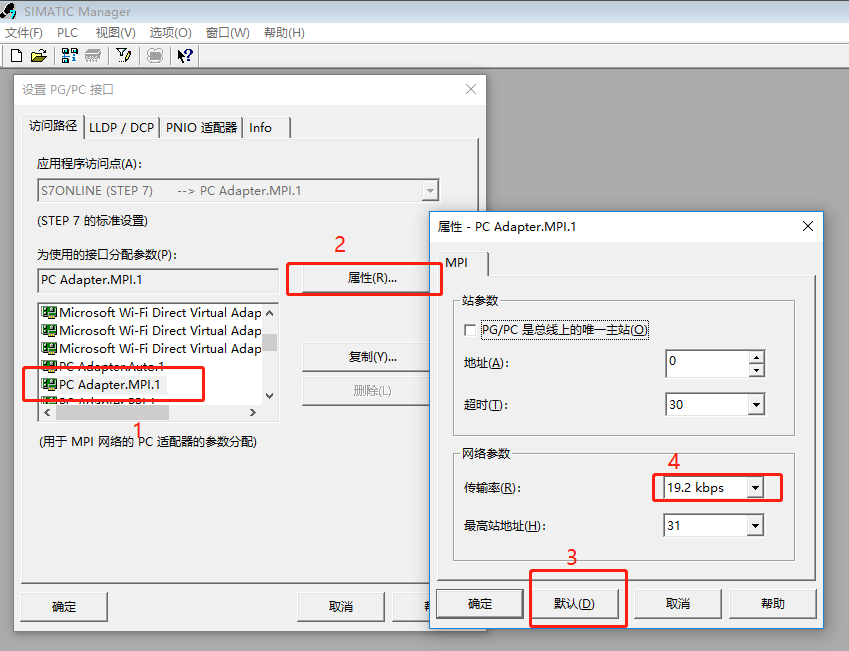
Task: Expand the 超时(T) dropdown
Action: 756,405
